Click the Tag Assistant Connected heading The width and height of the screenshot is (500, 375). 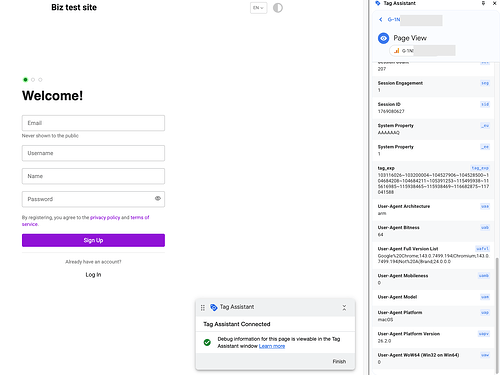click(x=237, y=324)
